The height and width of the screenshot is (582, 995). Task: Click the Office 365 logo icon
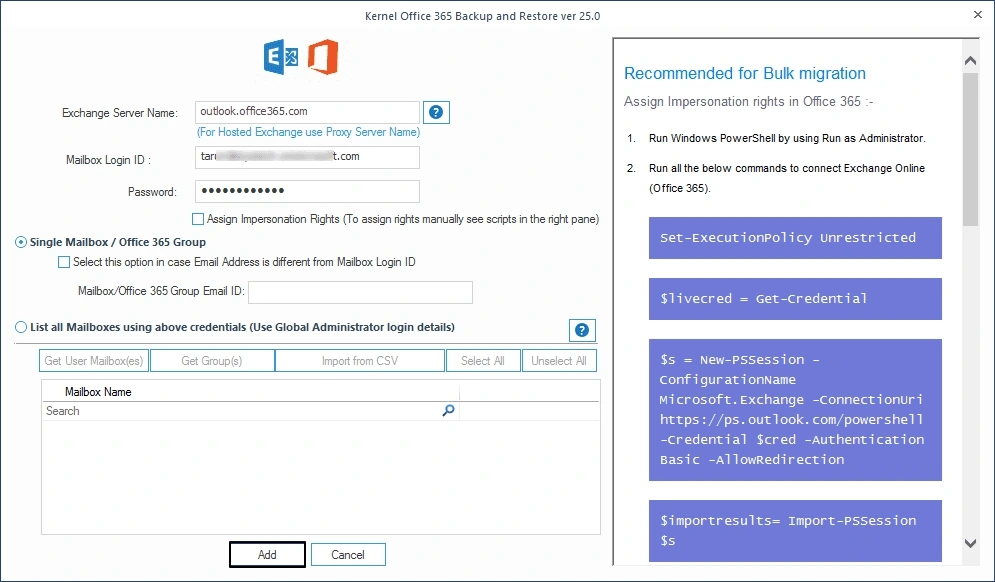click(322, 58)
